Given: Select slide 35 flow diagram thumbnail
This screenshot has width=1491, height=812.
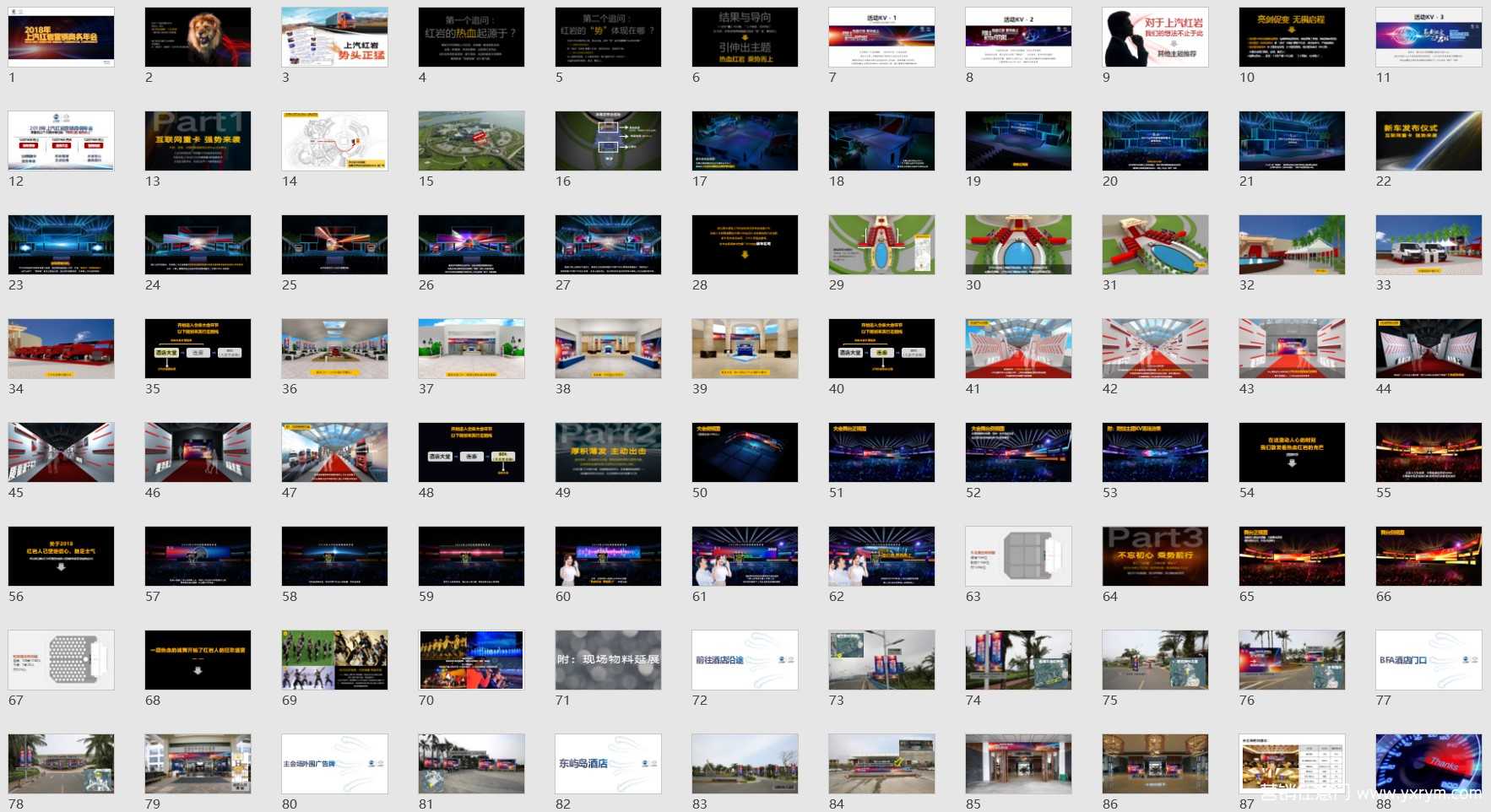Looking at the screenshot, I should tap(198, 349).
